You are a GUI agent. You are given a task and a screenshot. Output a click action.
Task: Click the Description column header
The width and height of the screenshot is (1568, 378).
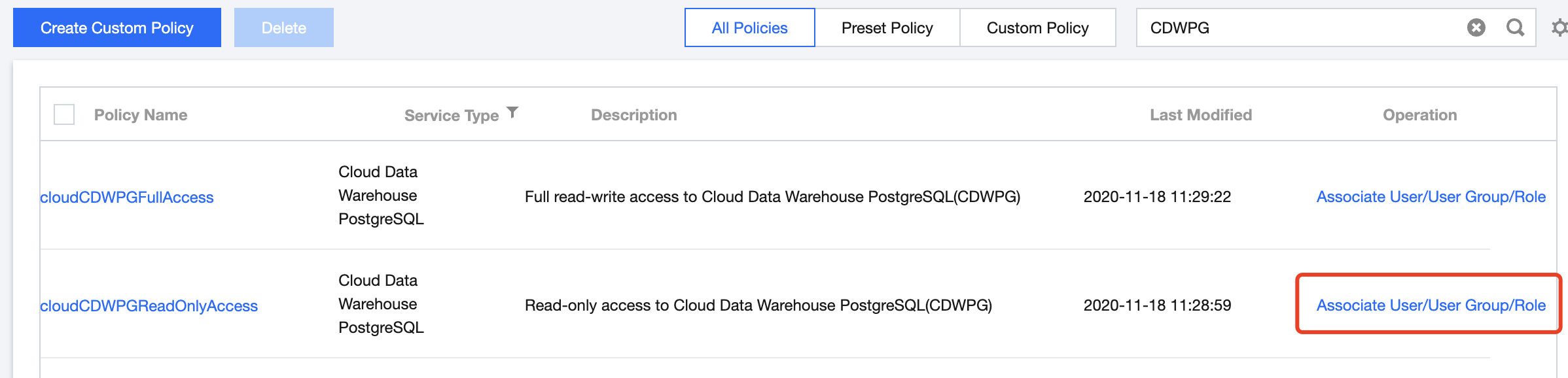tap(633, 115)
